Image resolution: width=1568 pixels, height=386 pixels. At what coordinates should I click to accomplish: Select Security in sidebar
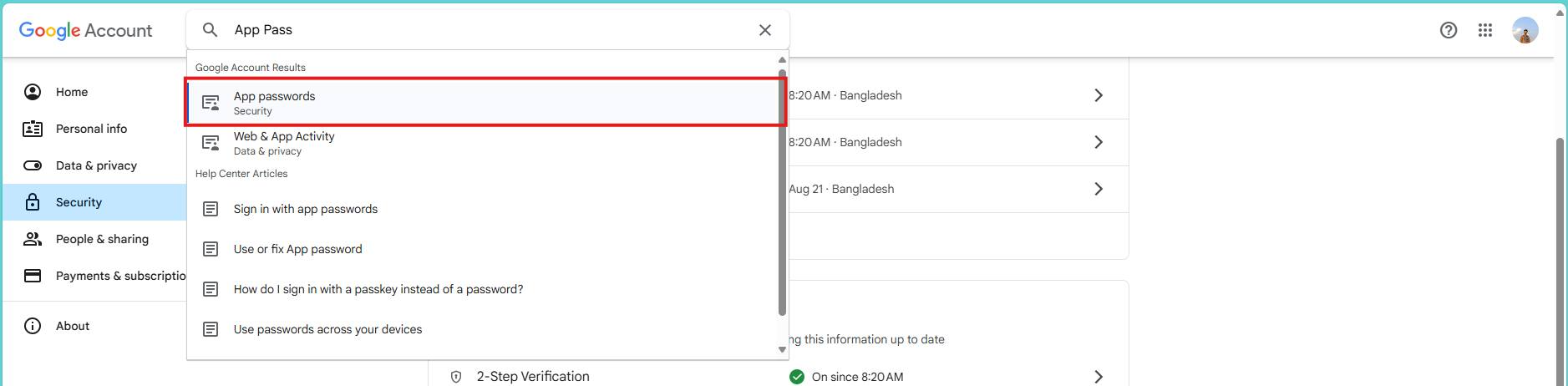click(x=94, y=202)
